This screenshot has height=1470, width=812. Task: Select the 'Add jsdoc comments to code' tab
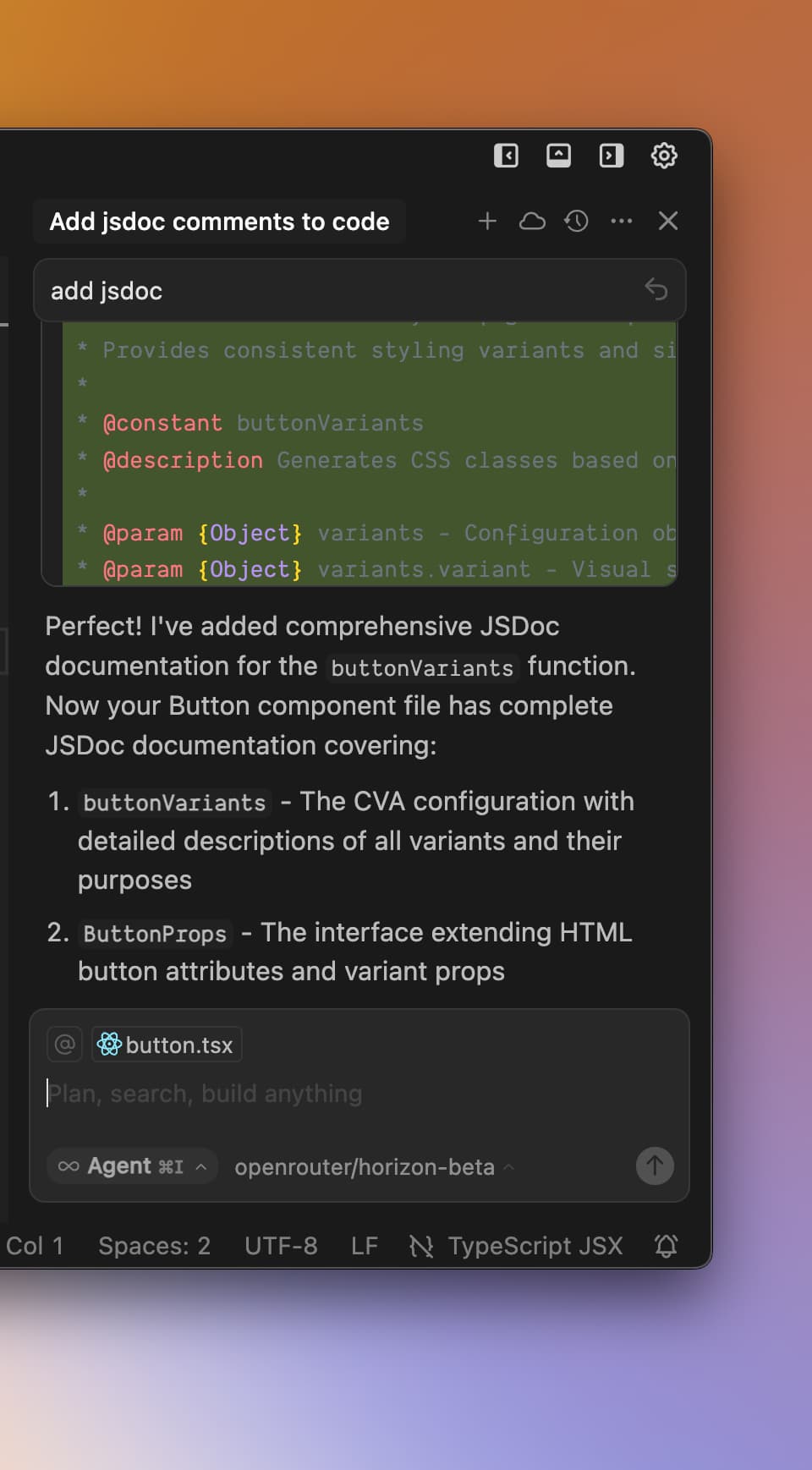click(219, 222)
